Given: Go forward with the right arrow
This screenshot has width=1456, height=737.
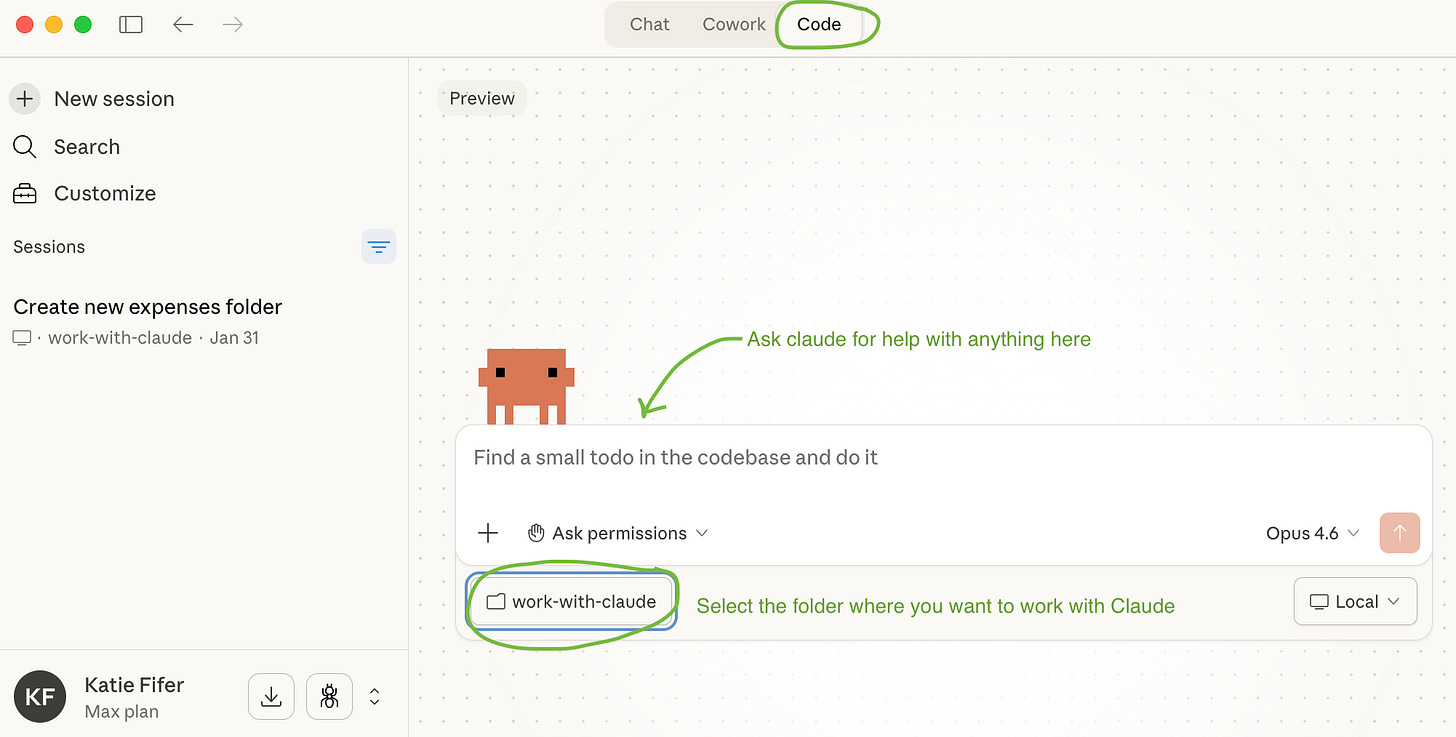Looking at the screenshot, I should 233,25.
